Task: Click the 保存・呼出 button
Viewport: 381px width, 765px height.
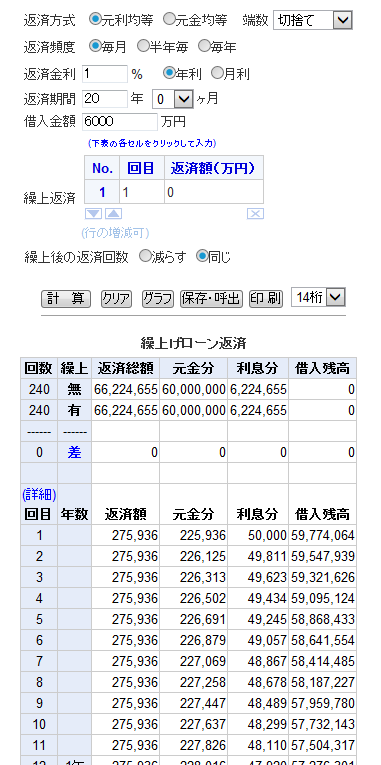Action: pos(211,299)
